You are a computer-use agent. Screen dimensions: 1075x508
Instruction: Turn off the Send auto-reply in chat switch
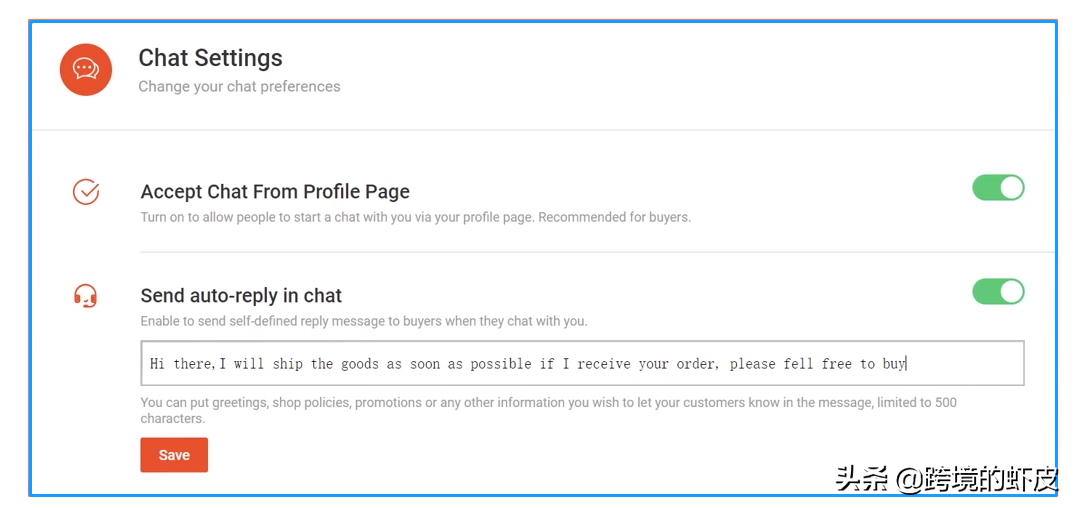(x=998, y=292)
